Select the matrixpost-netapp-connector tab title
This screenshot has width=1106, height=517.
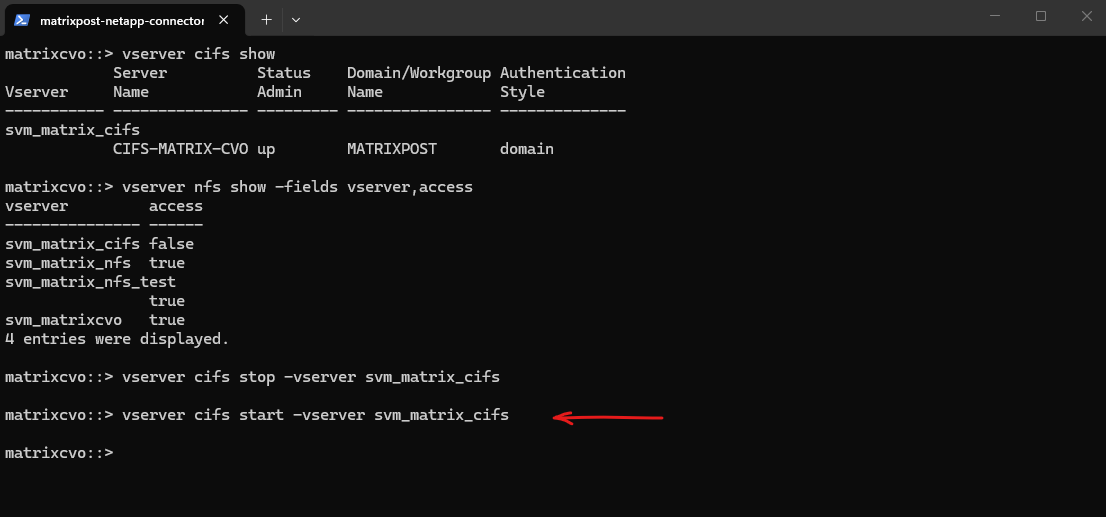[122, 20]
